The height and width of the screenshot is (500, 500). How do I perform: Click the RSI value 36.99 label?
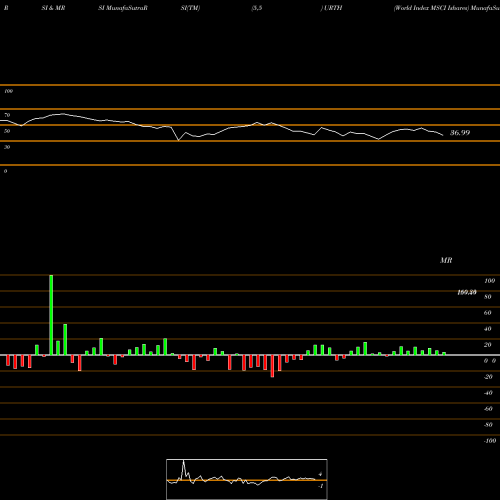[x=460, y=133]
